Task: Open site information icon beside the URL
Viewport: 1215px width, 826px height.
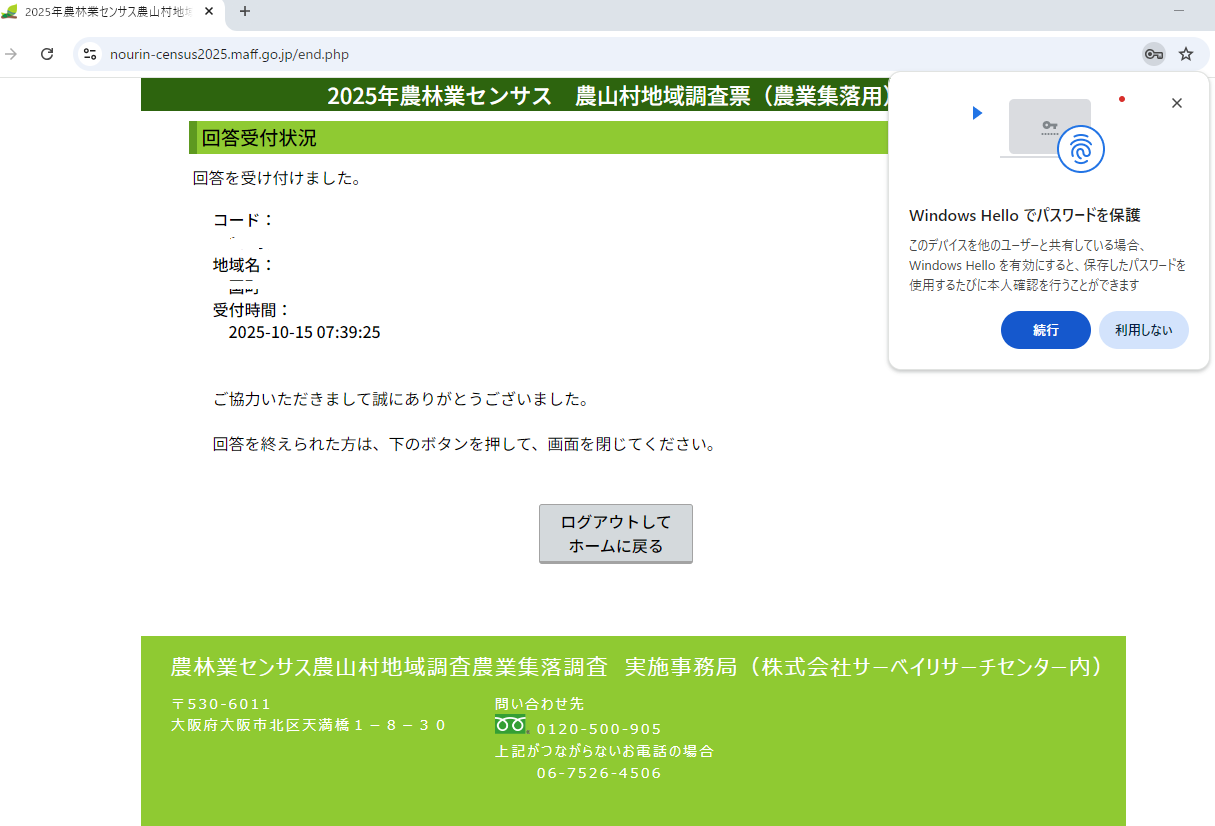Action: (x=90, y=55)
